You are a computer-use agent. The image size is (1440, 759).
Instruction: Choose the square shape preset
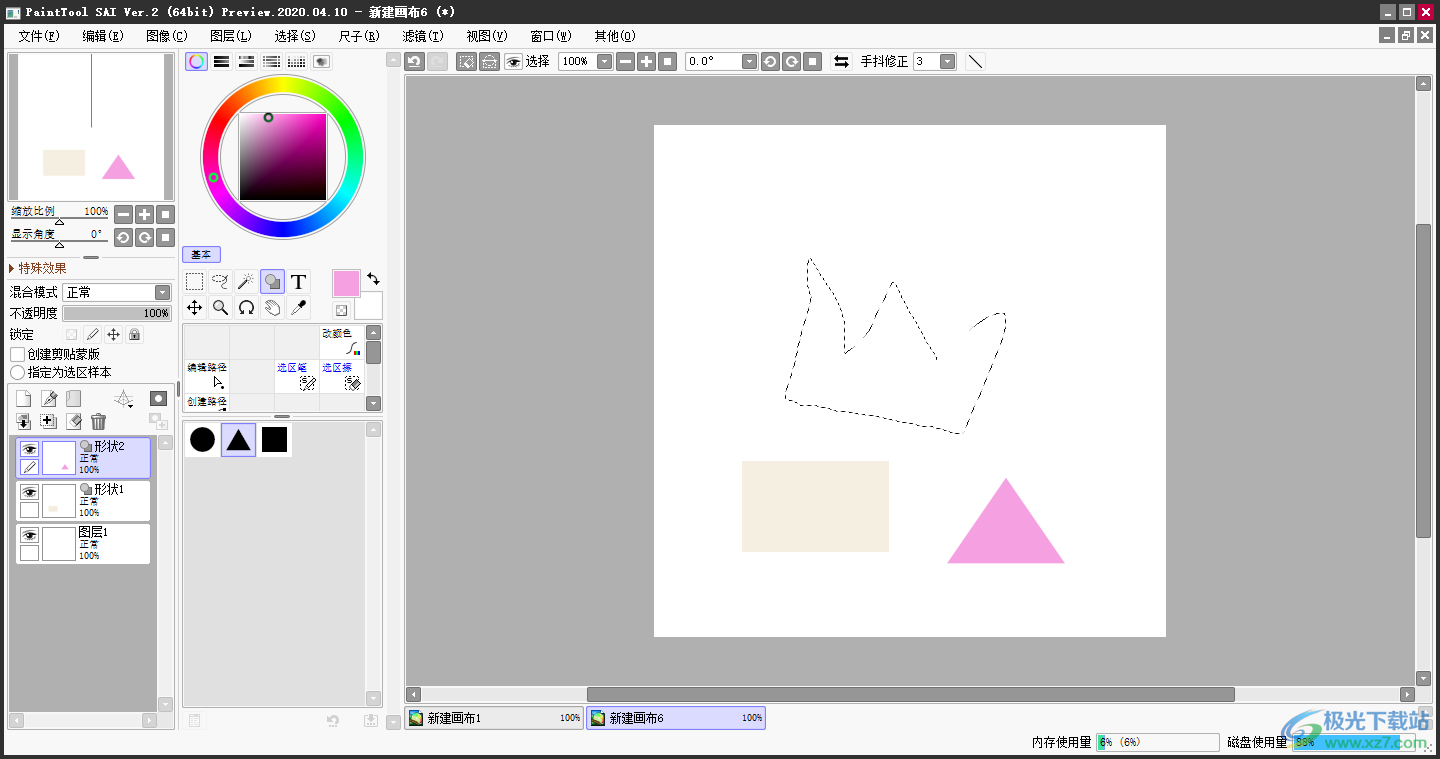click(x=274, y=439)
